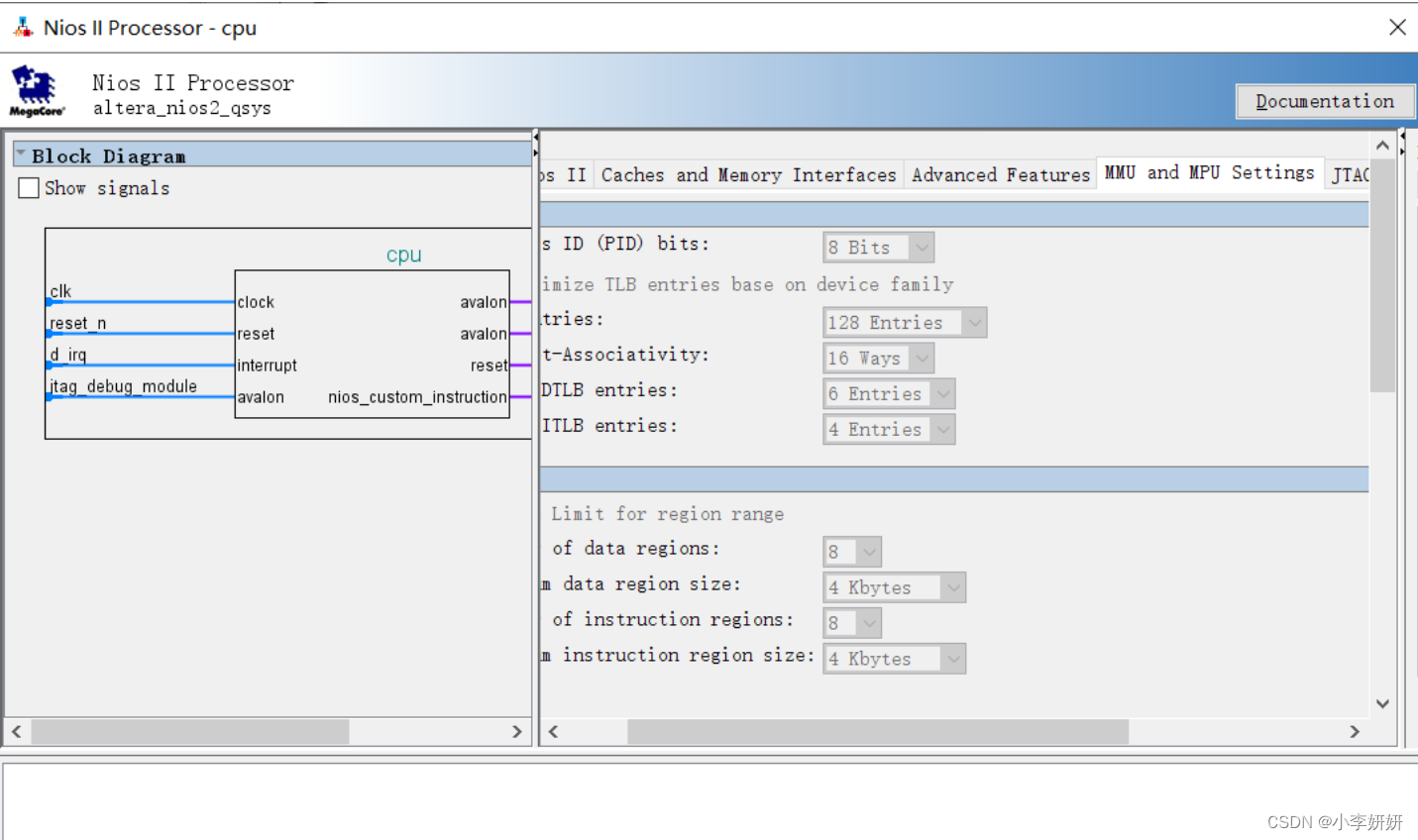Click the Documentation button
1418x840 pixels.
coord(1325,100)
